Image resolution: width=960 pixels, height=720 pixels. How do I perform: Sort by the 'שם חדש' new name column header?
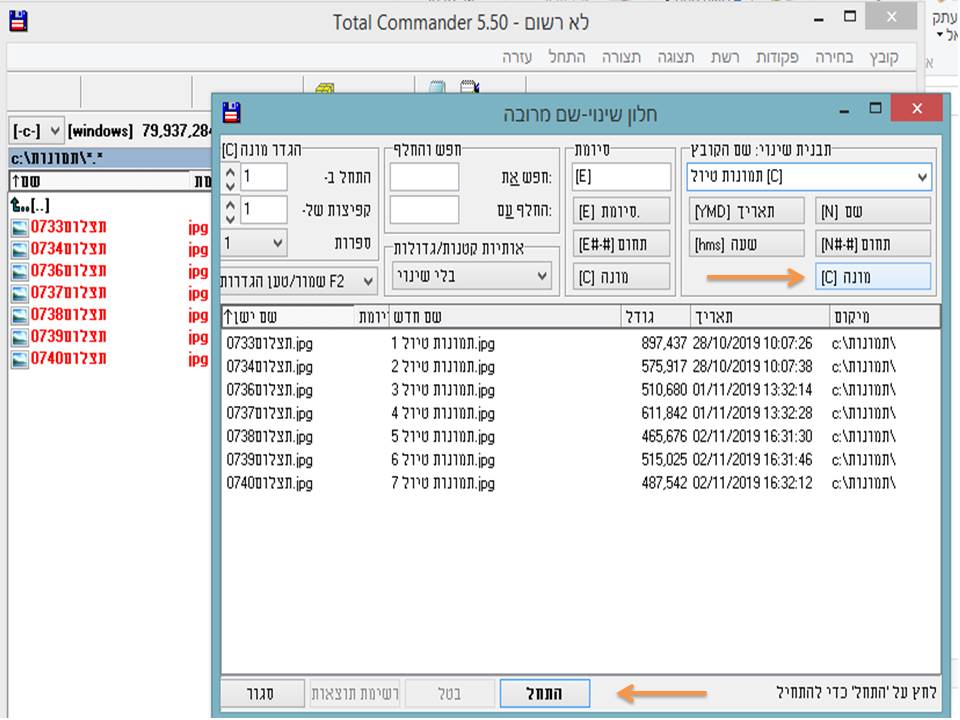click(505, 317)
